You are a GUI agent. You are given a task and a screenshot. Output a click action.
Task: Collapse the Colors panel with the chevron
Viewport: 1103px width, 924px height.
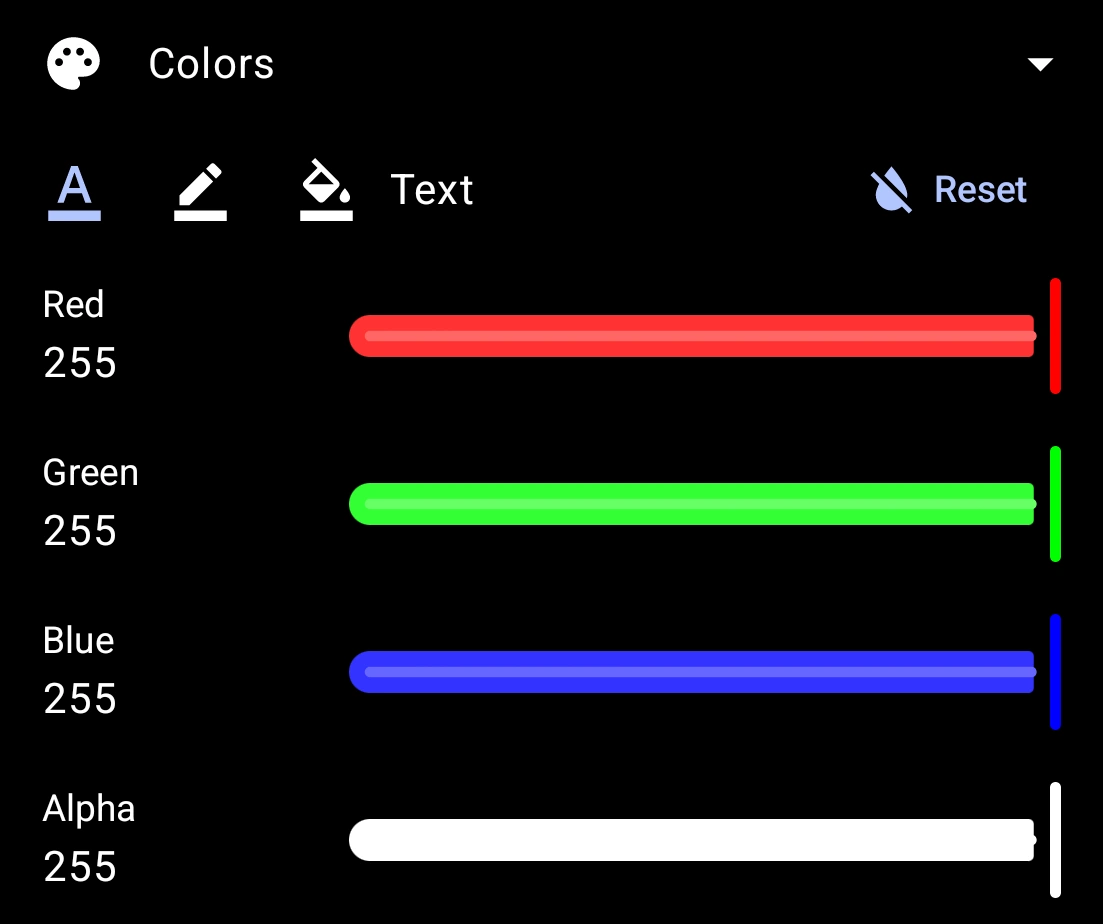(x=1040, y=63)
